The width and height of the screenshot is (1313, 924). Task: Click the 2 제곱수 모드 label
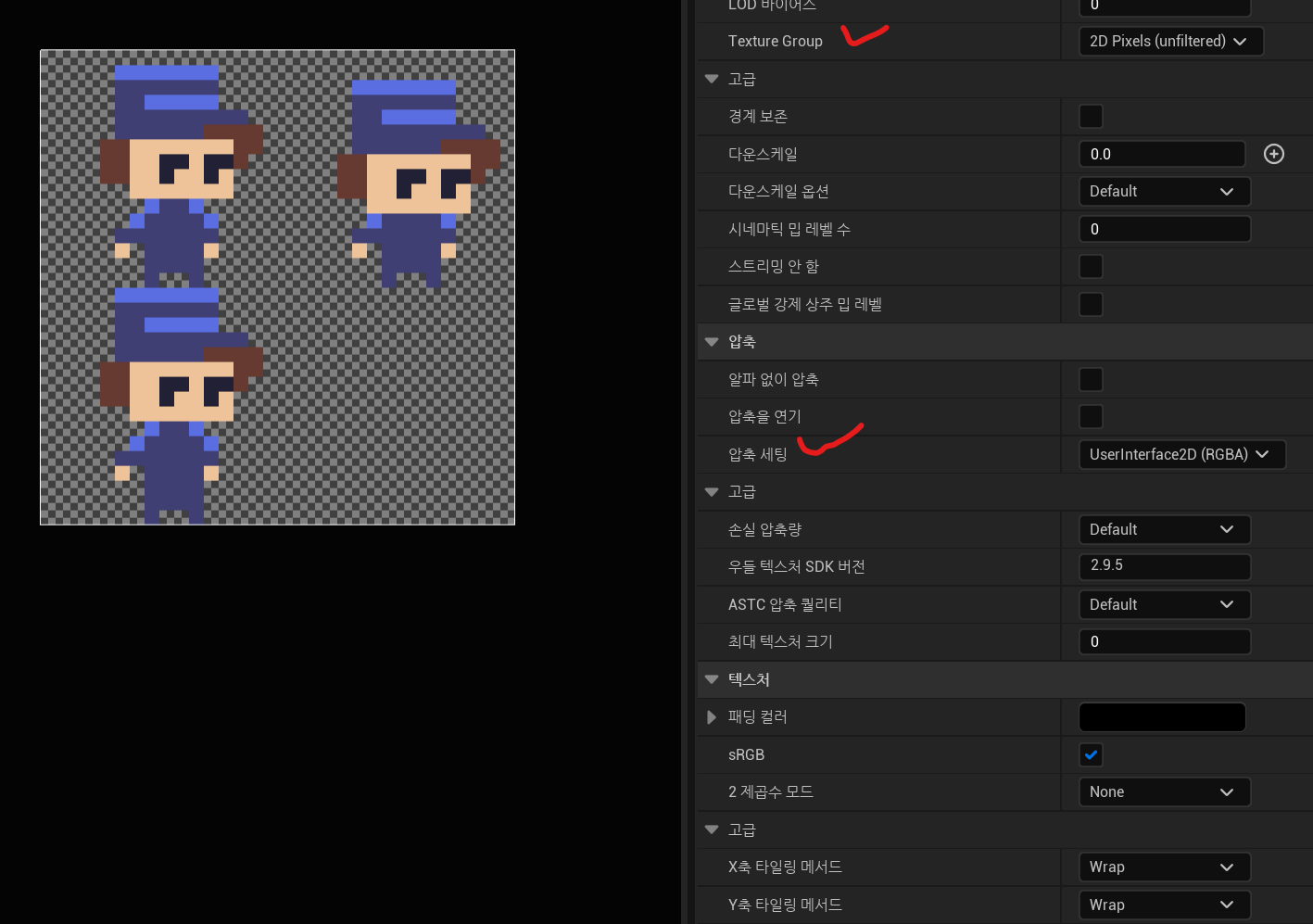click(x=770, y=792)
